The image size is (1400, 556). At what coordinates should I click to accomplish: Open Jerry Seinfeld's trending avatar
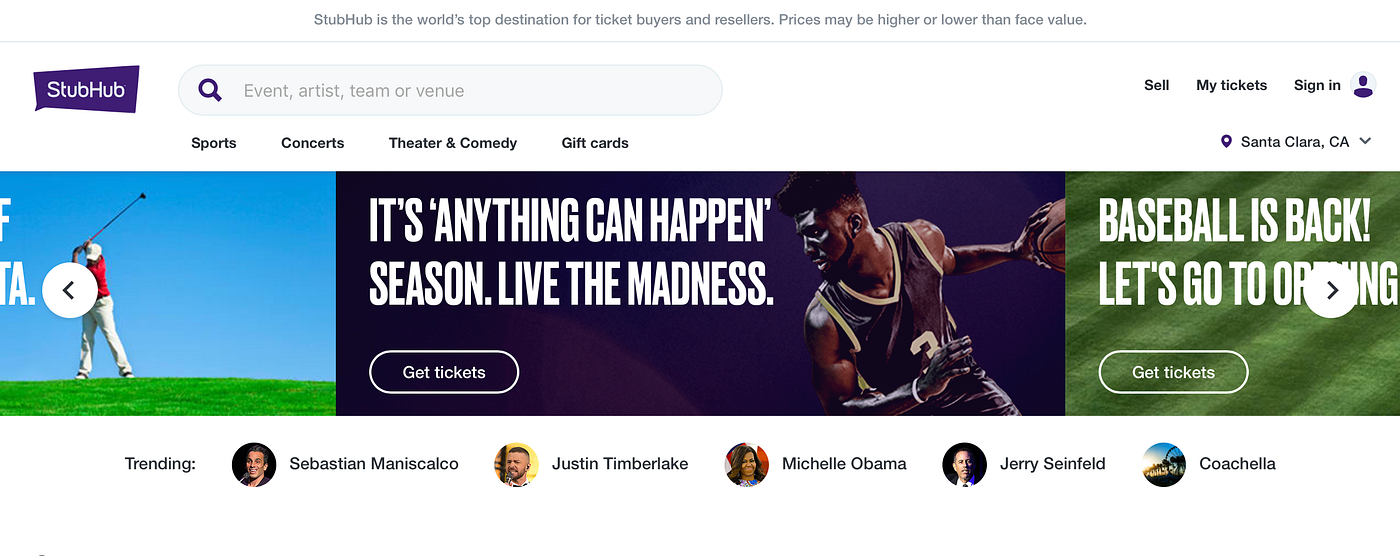[x=964, y=464]
